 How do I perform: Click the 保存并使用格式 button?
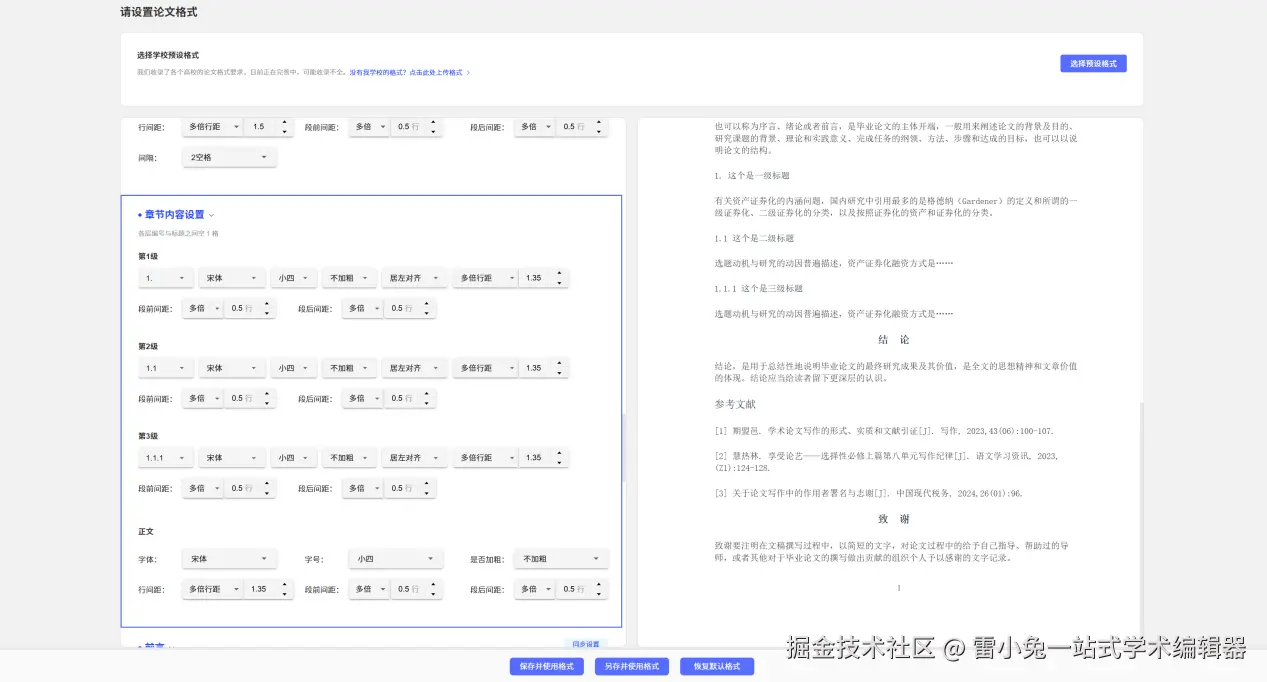pos(545,666)
